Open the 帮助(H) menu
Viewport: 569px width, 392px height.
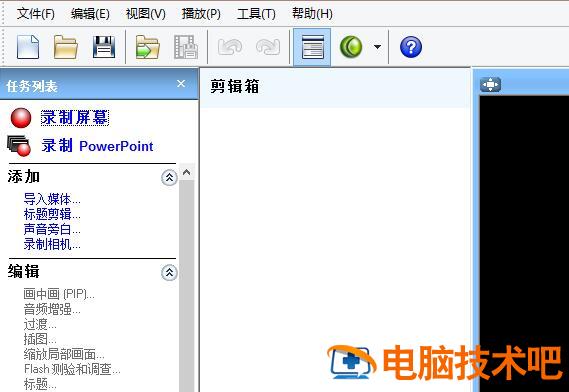pos(312,14)
